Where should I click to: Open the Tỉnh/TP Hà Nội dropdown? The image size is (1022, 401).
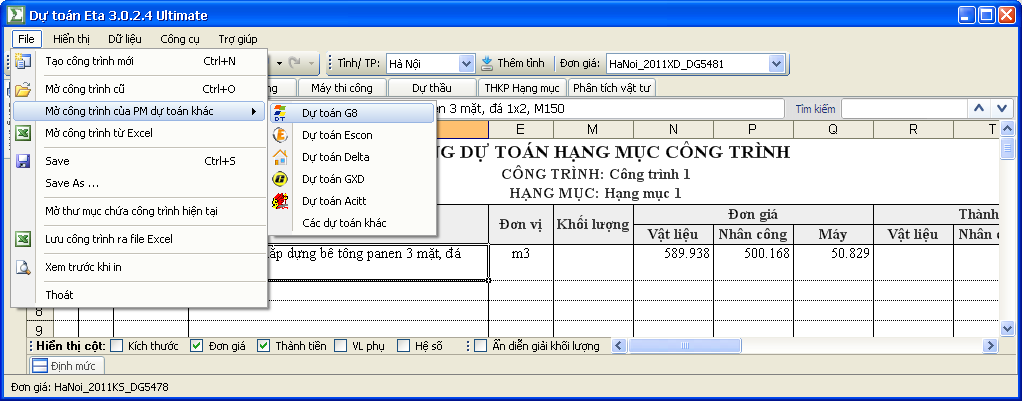(465, 63)
